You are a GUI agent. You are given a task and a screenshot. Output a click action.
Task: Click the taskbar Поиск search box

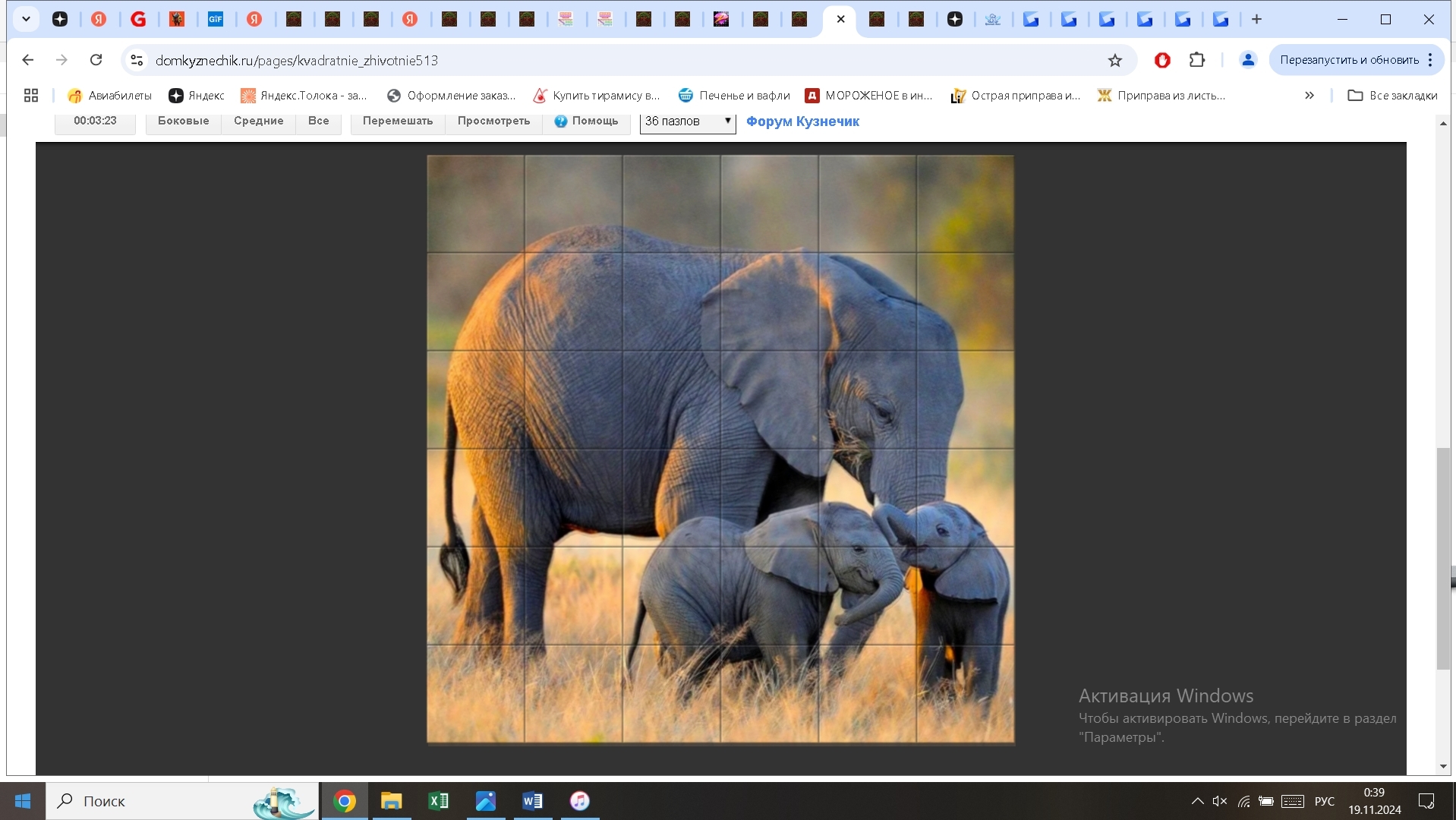(x=182, y=801)
